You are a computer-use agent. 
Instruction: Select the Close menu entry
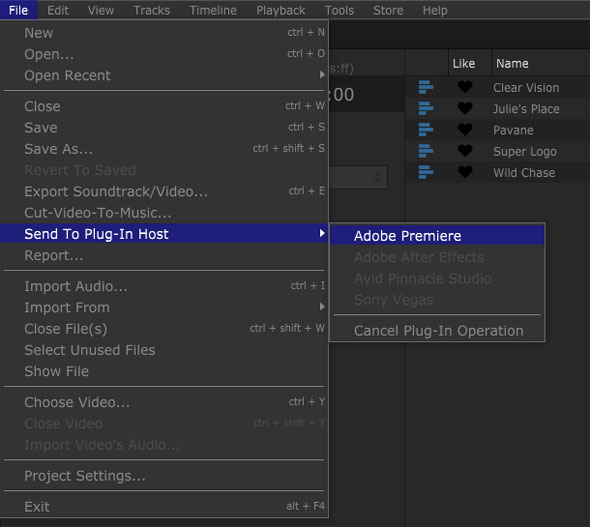pos(164,106)
